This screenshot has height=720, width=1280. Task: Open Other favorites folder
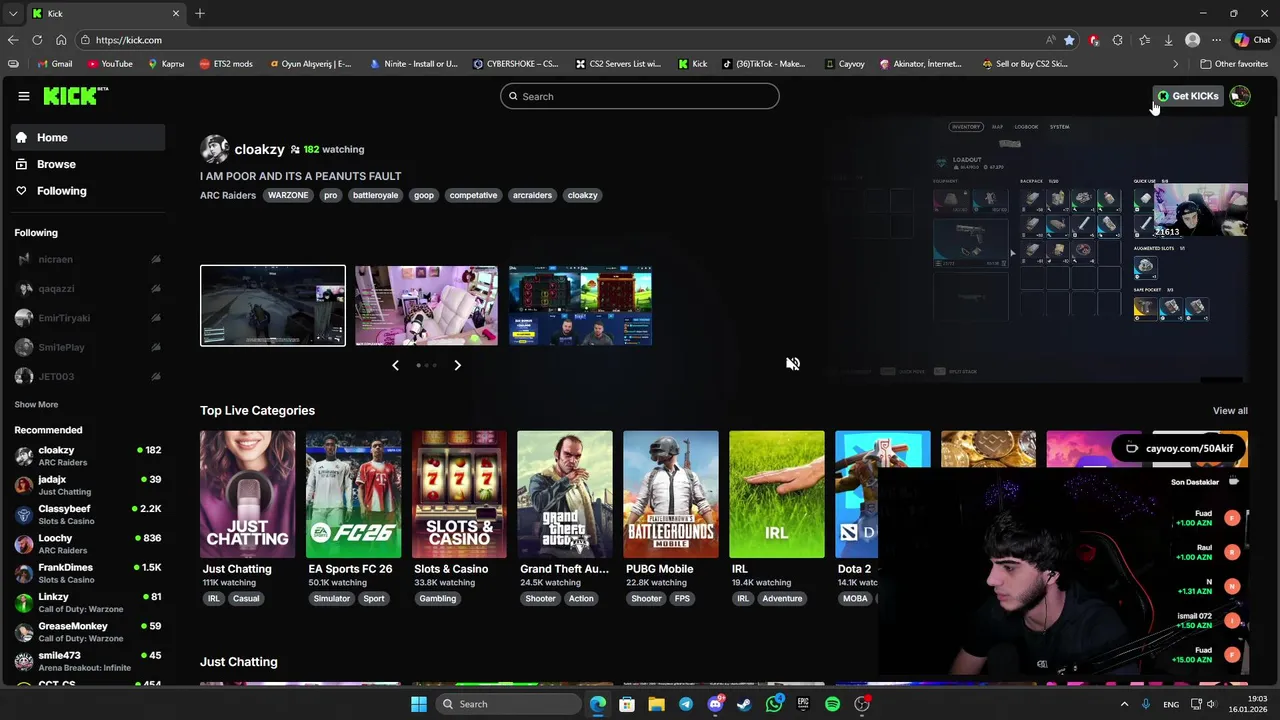(1234, 64)
